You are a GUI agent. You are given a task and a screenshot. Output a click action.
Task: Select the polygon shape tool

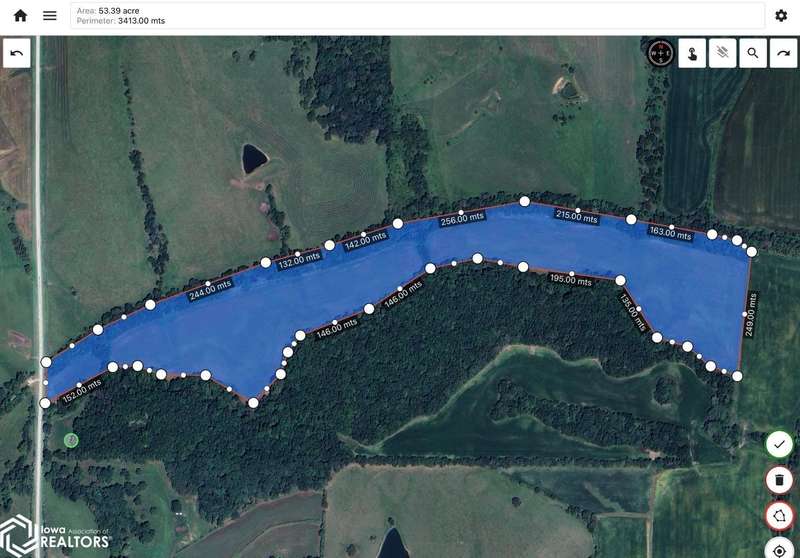pyautogui.click(x=779, y=516)
